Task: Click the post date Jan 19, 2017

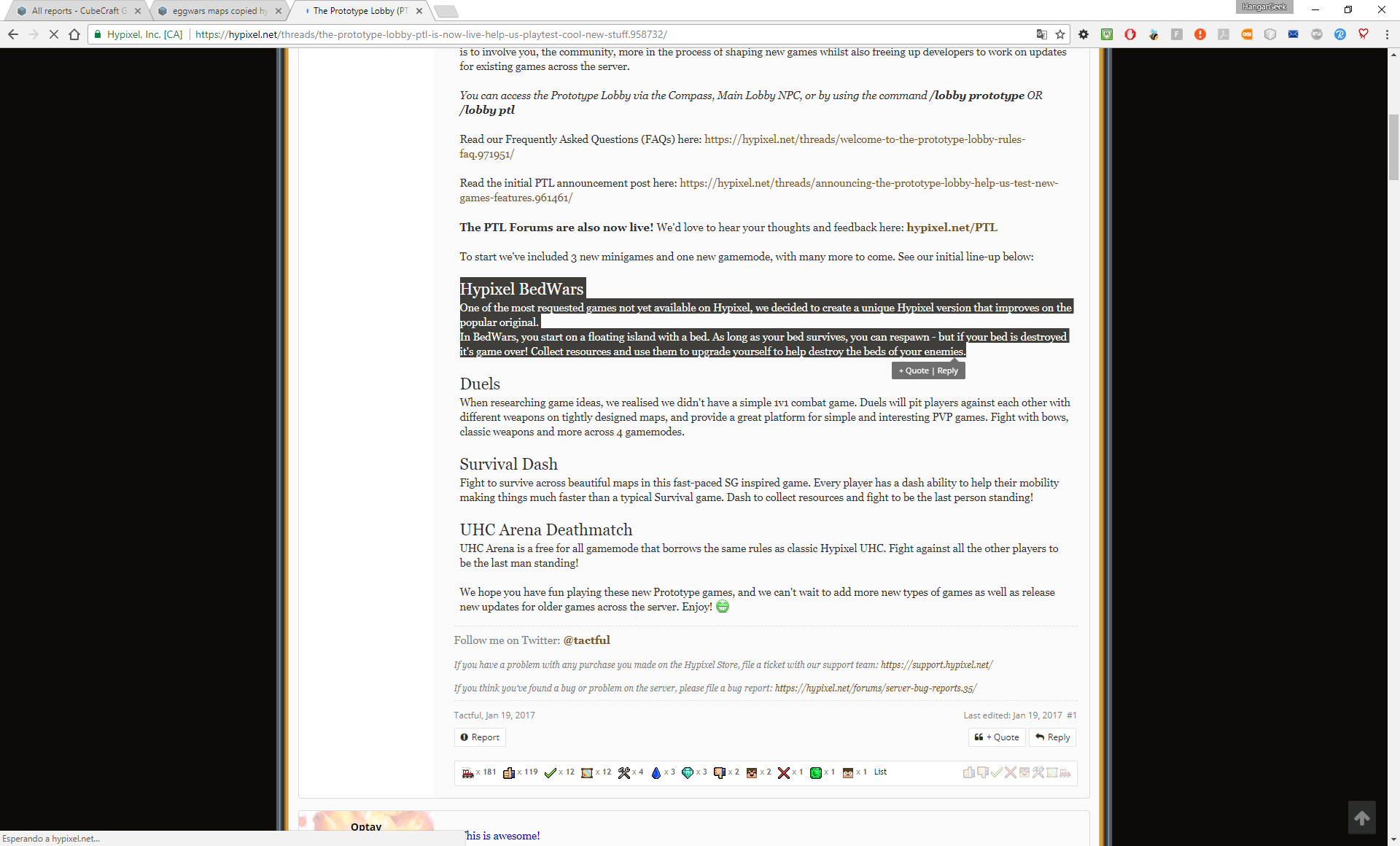Action: 510,715
